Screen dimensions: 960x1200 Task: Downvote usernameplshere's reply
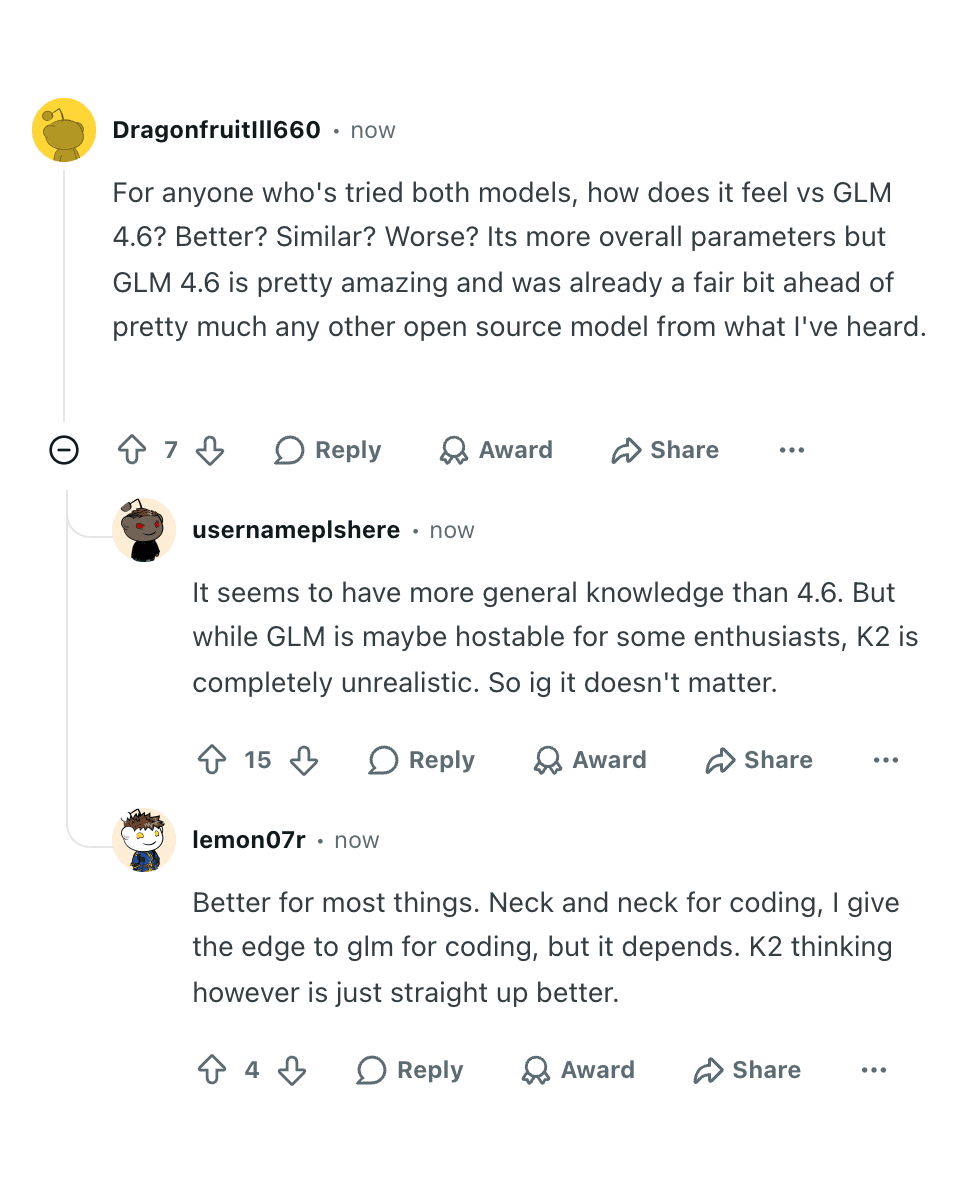pyautogui.click(x=303, y=760)
